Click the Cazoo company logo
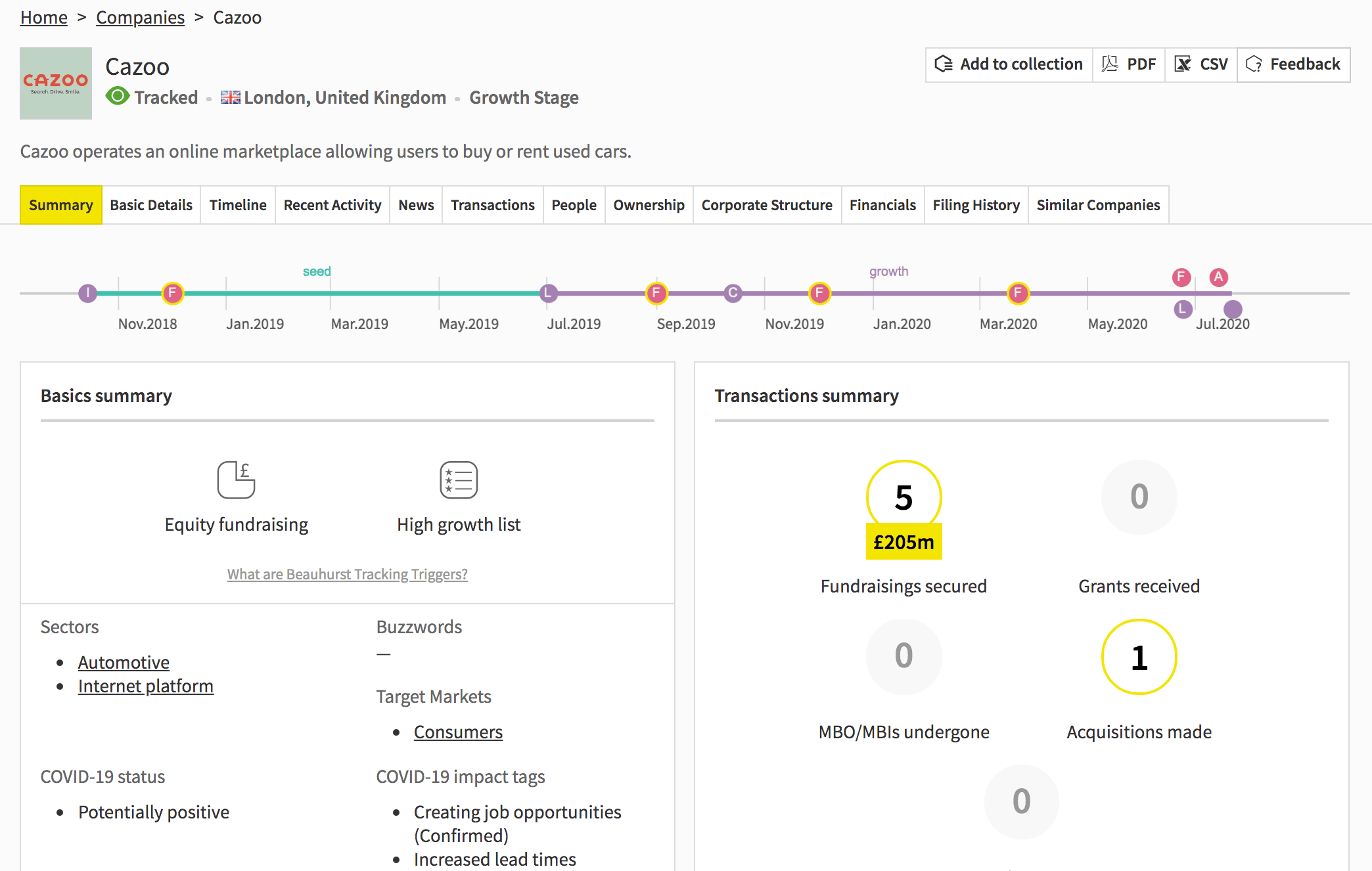 coord(56,83)
